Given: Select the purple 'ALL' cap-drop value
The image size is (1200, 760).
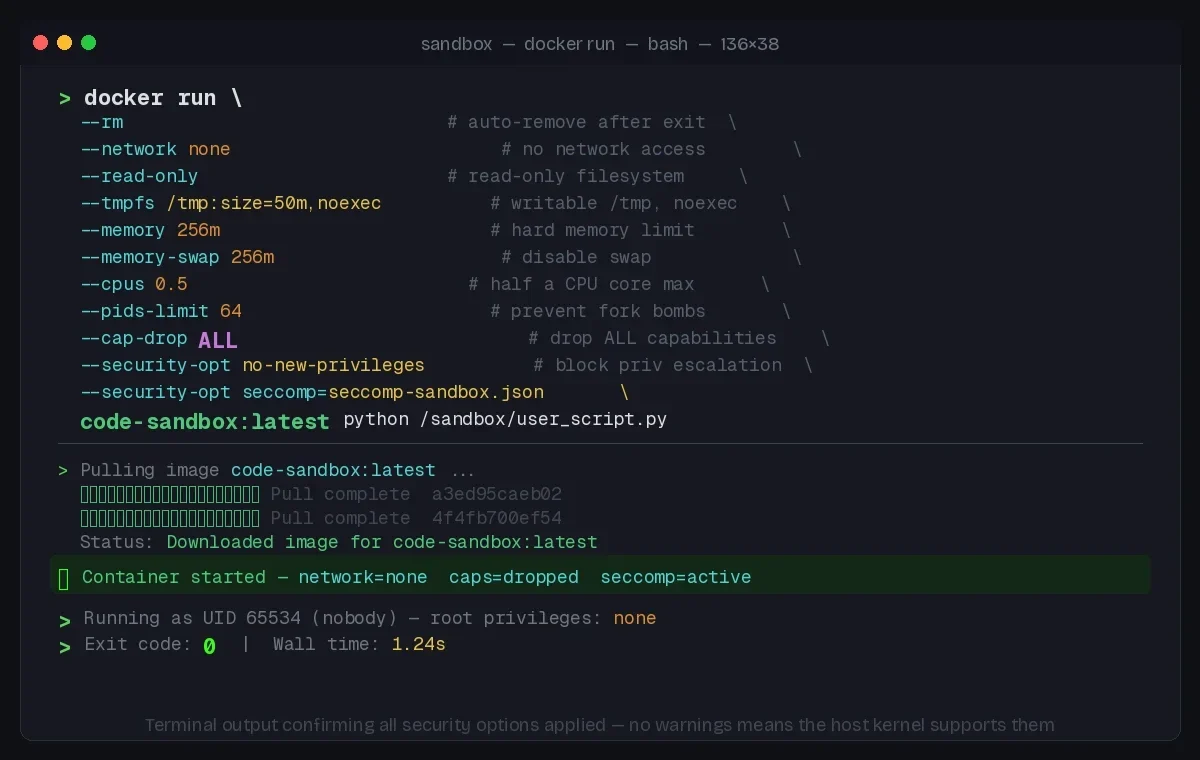Looking at the screenshot, I should [218, 340].
